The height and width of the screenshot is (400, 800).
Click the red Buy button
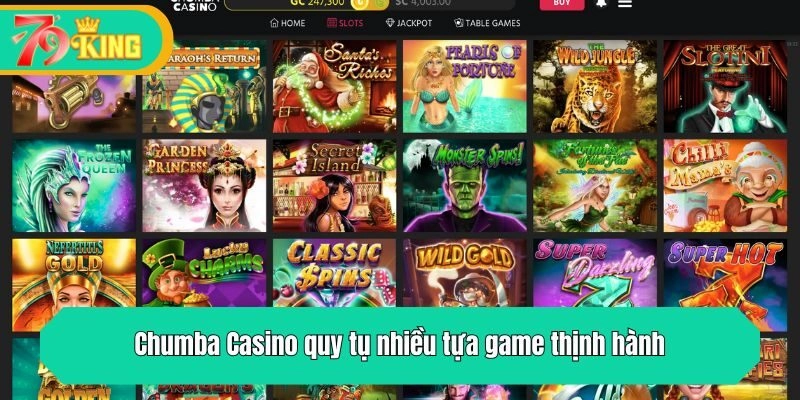coord(562,4)
